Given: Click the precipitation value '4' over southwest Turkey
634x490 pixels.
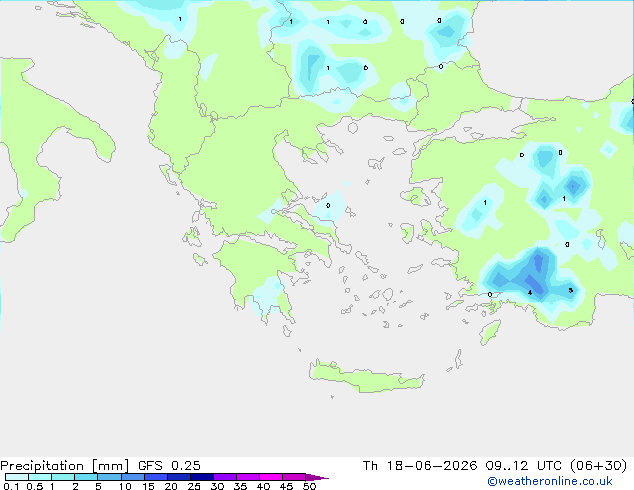Looking at the screenshot, I should (530, 292).
